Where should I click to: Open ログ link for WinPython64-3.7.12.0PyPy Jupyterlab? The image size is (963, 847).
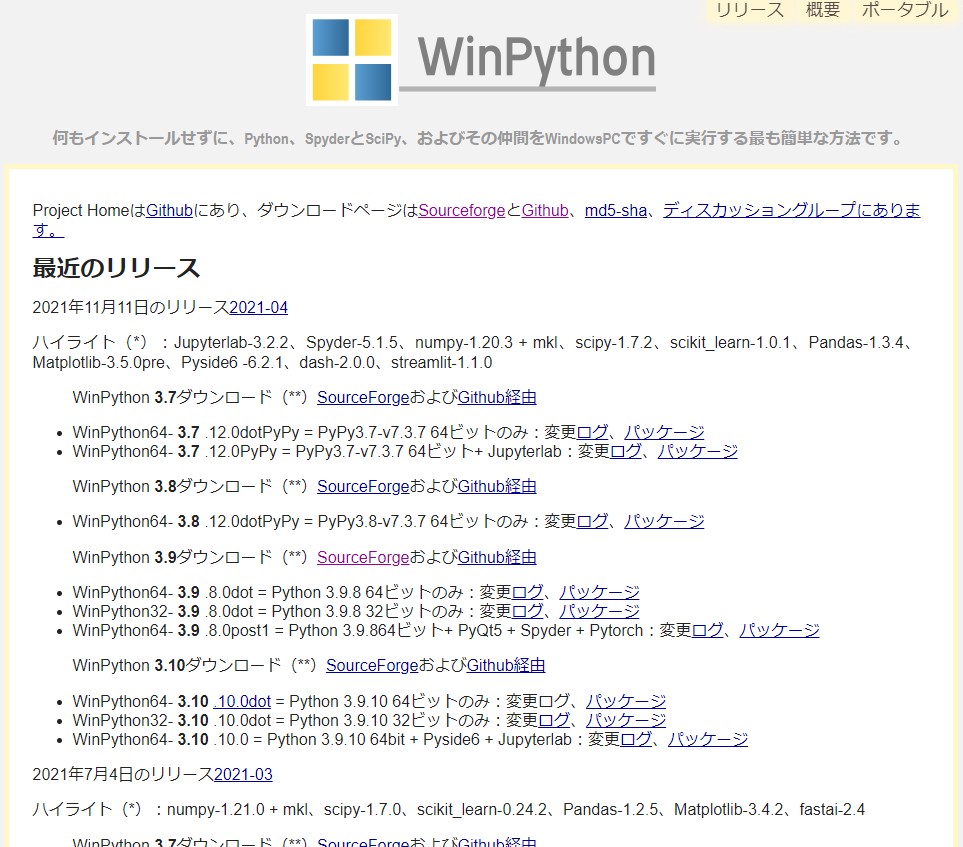point(625,451)
